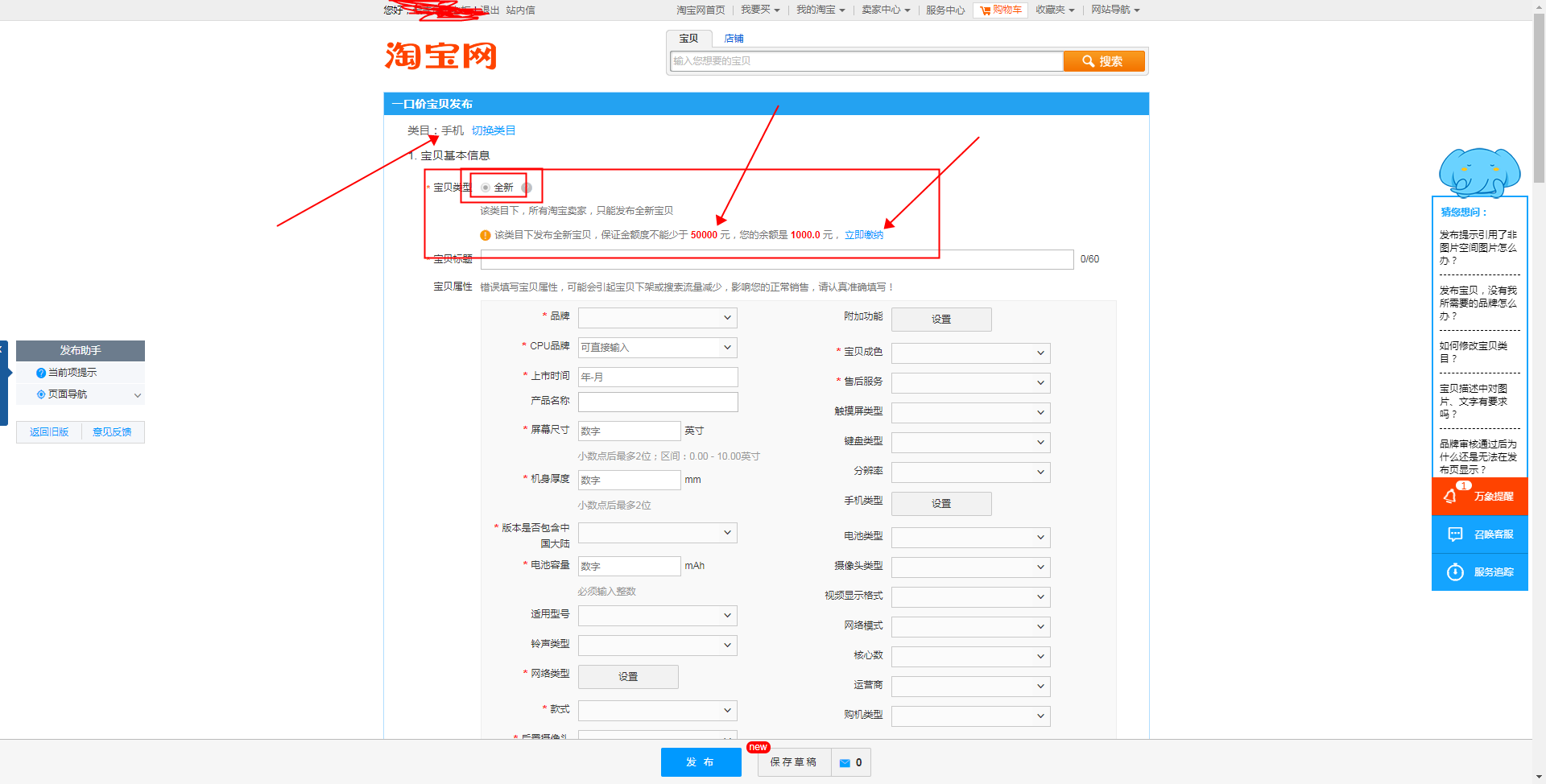Open the 铃声类型 dropdown

tap(658, 646)
